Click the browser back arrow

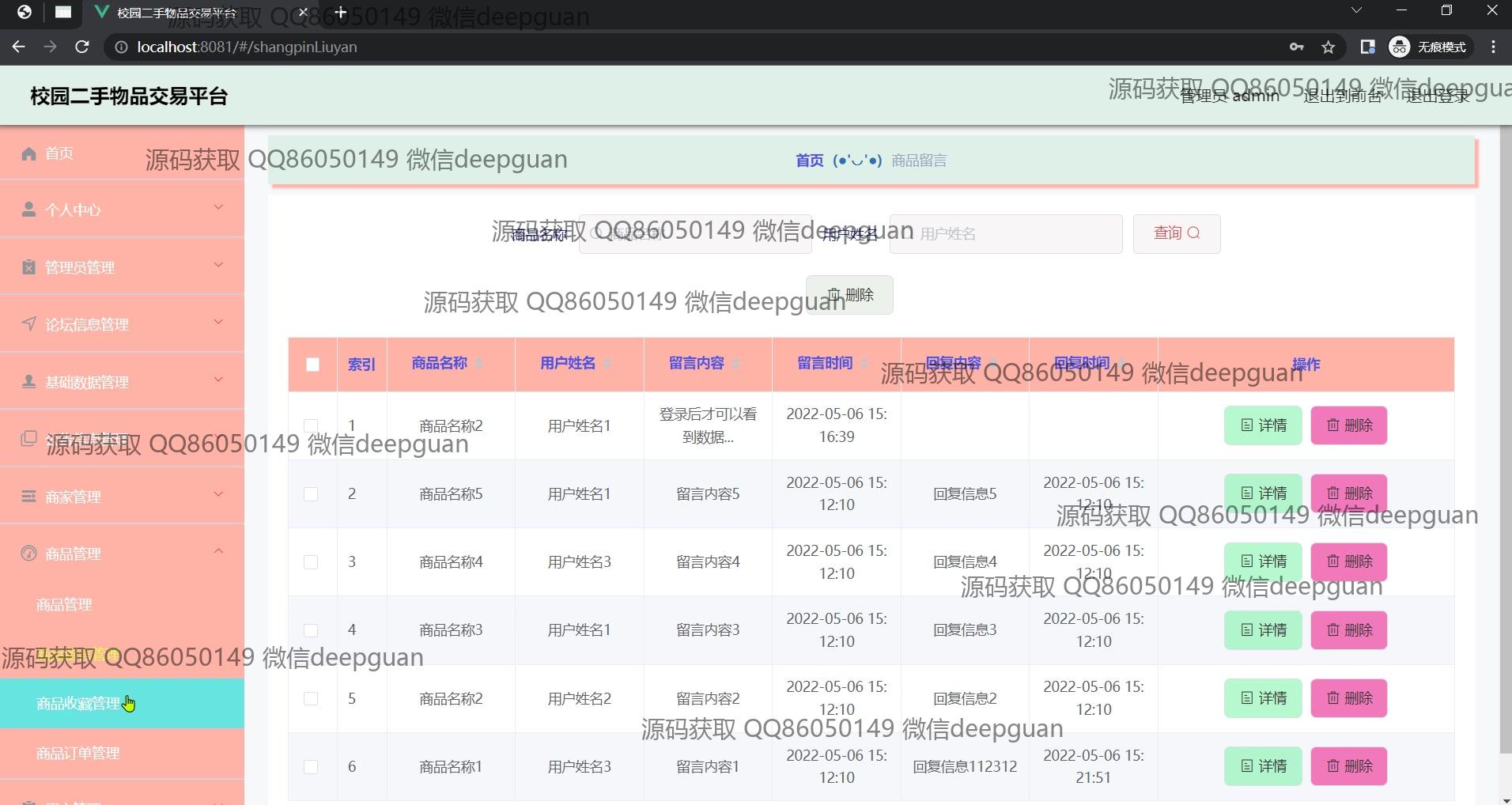click(x=19, y=47)
